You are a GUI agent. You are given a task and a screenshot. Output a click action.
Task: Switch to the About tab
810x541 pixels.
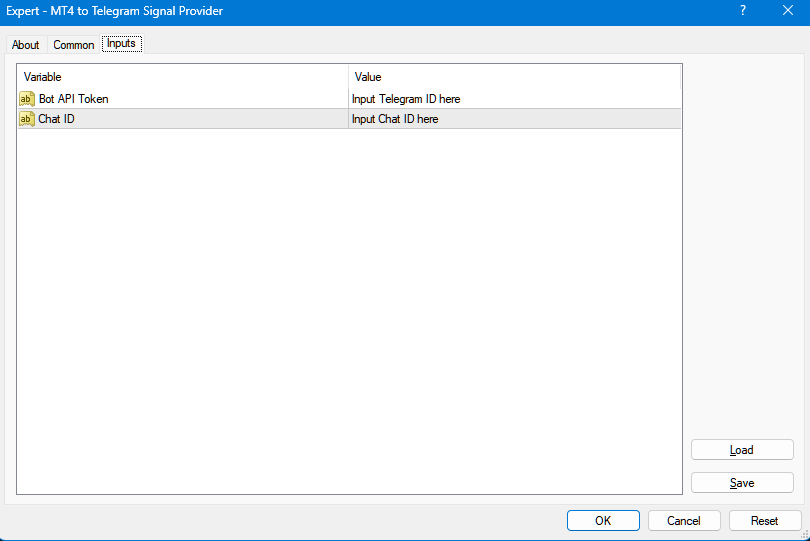pos(26,45)
